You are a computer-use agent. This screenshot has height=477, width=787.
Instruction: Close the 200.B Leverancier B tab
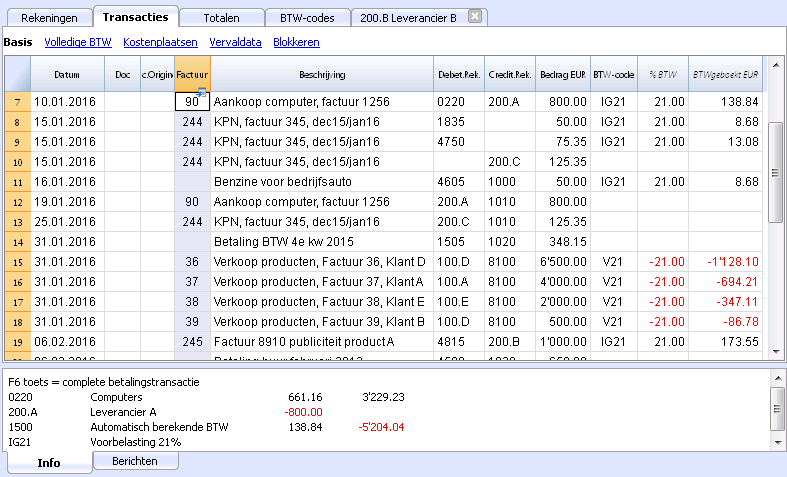point(475,17)
